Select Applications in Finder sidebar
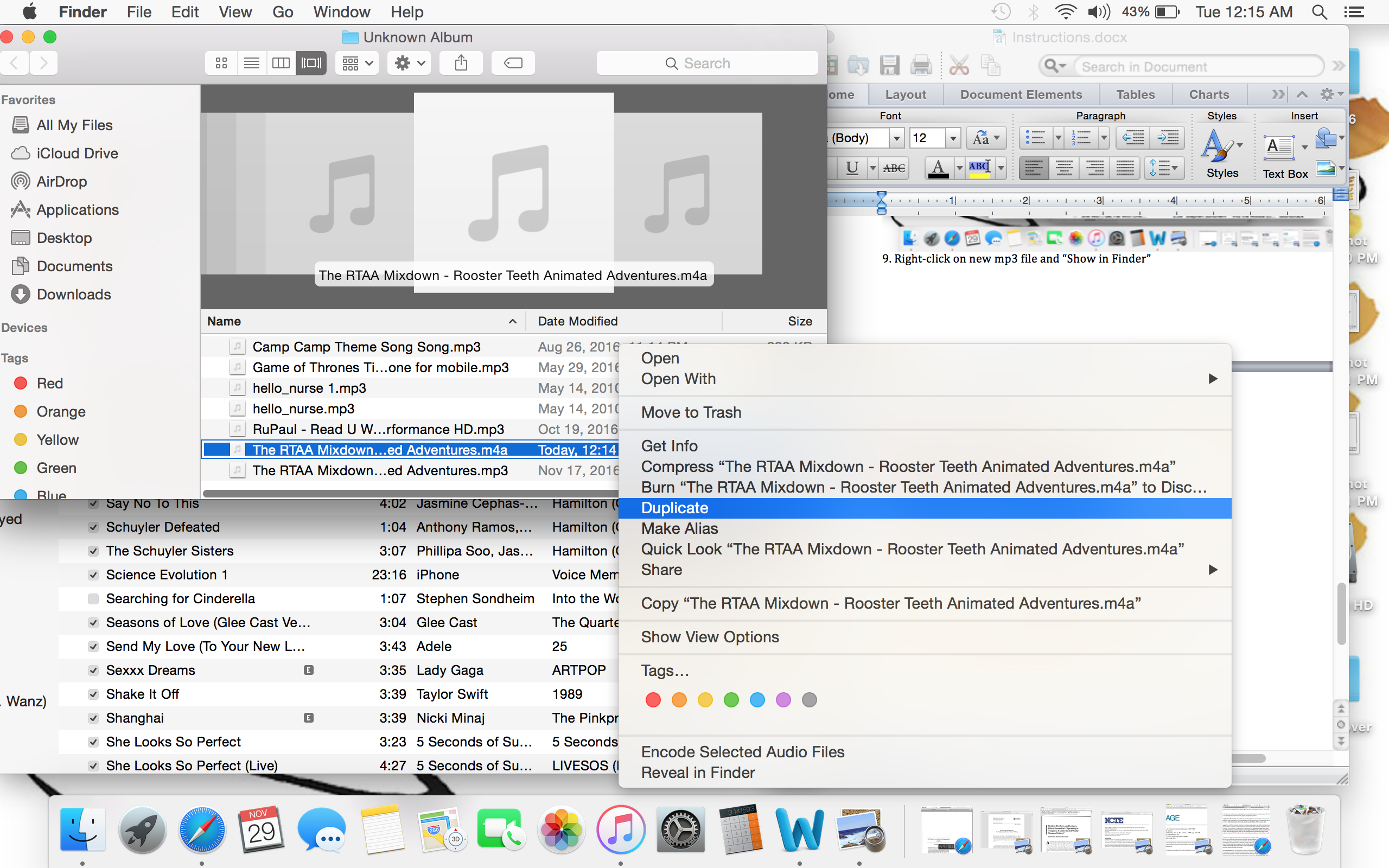The height and width of the screenshot is (868, 1389). [78, 209]
